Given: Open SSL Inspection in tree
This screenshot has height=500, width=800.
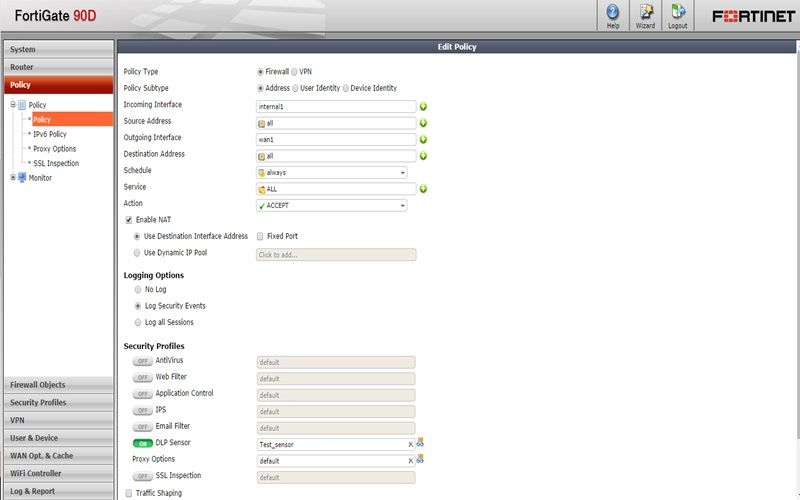Looking at the screenshot, I should tap(56, 163).
